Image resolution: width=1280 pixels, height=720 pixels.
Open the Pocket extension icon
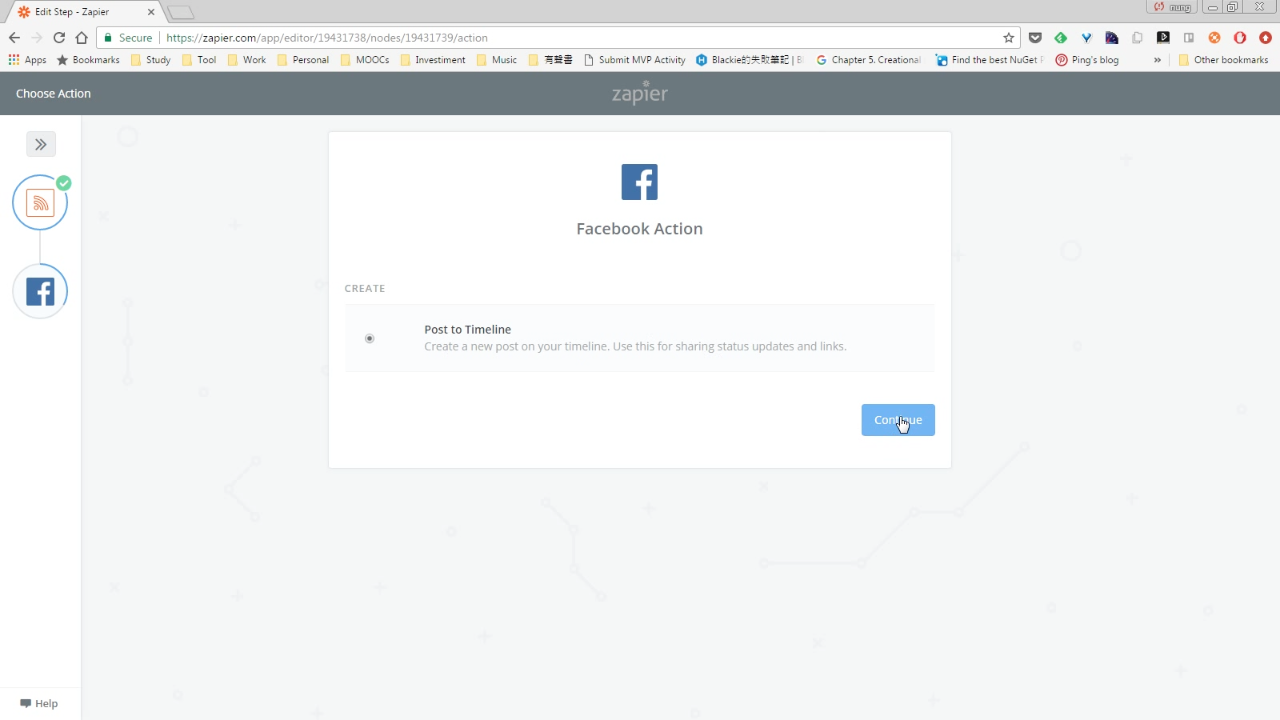(1035, 38)
